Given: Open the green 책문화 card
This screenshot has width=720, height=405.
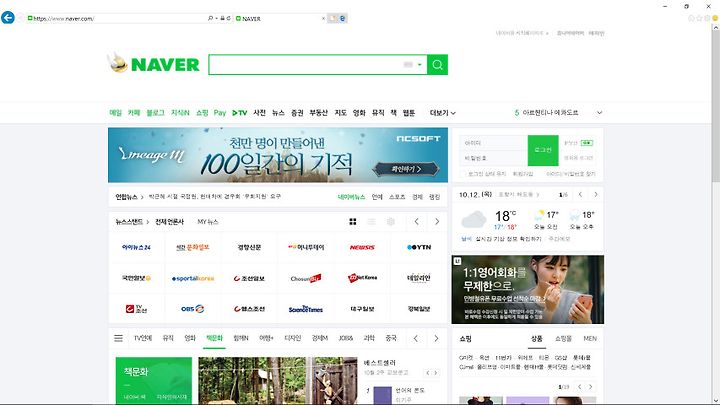Looking at the screenshot, I should 154,381.
